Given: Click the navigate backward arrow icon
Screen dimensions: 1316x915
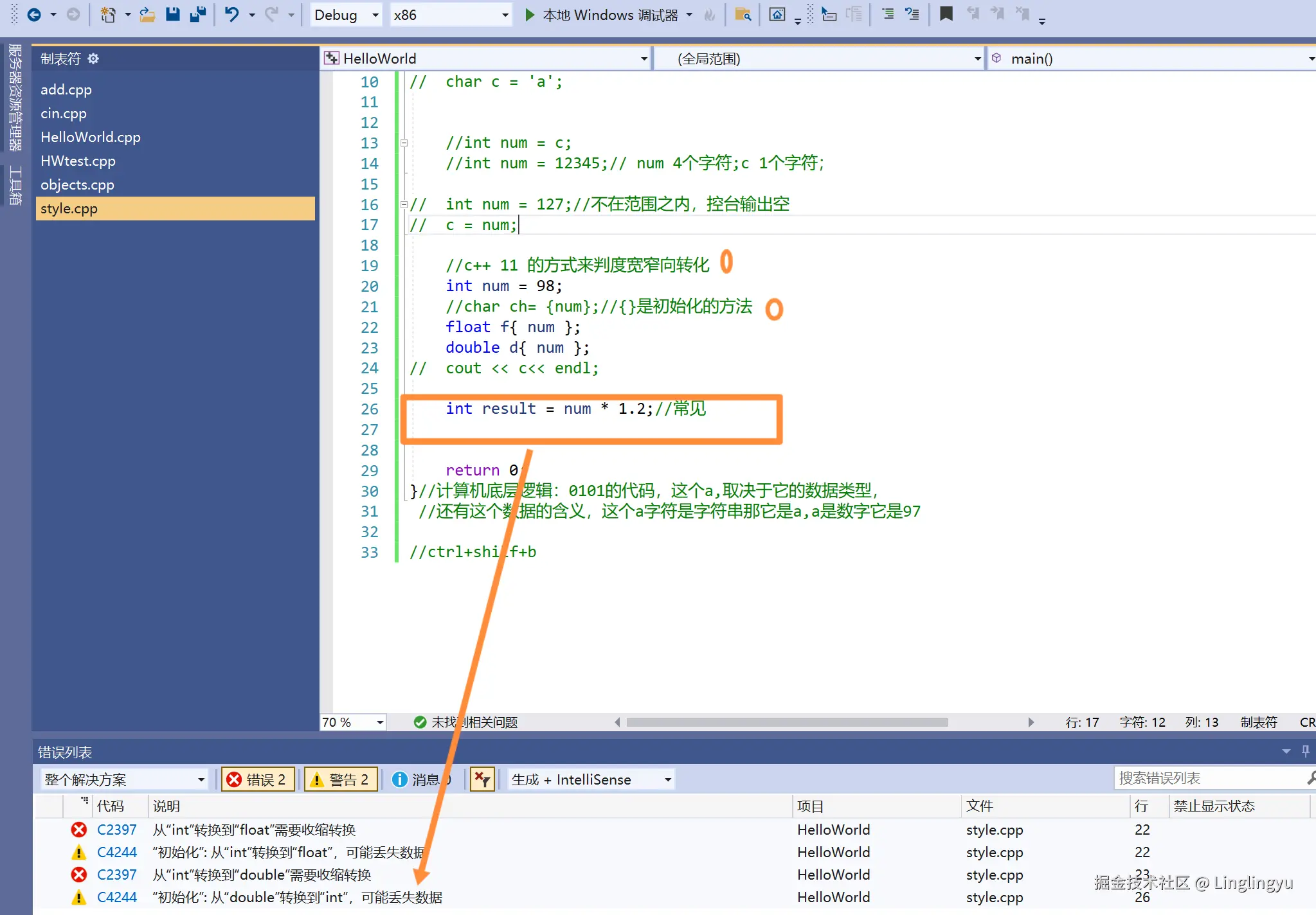Looking at the screenshot, I should click(34, 14).
